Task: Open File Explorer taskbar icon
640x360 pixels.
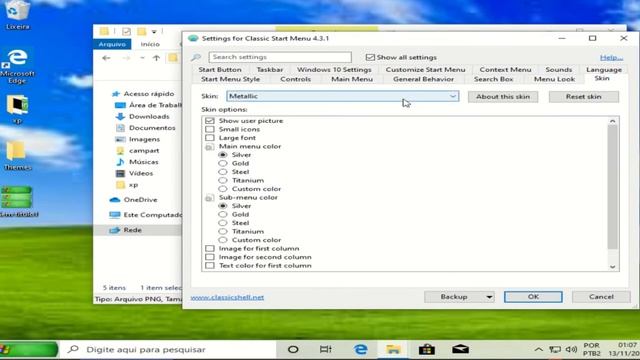Action: [x=393, y=349]
